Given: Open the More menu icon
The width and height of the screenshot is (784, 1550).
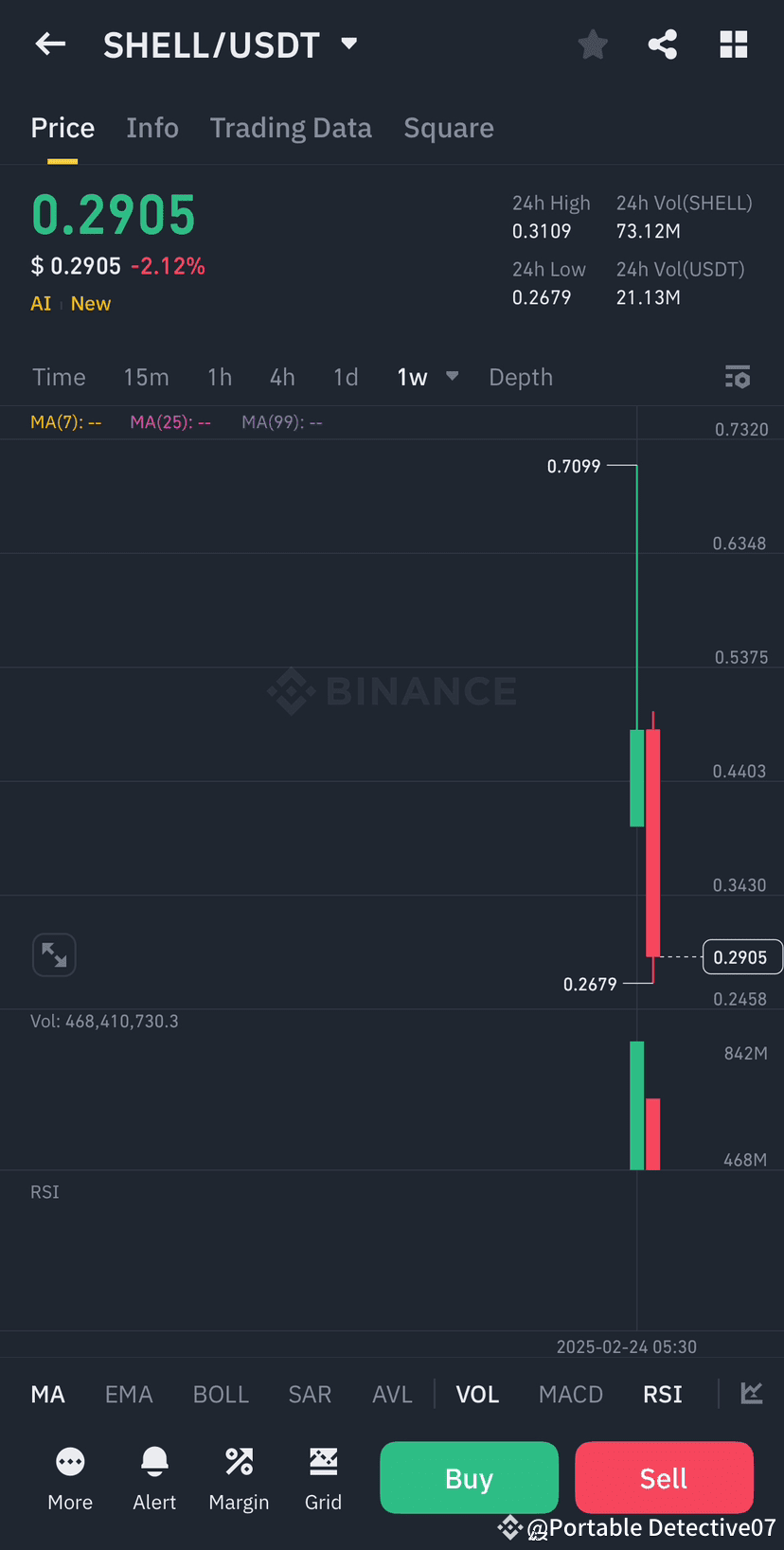Looking at the screenshot, I should coord(70,1463).
